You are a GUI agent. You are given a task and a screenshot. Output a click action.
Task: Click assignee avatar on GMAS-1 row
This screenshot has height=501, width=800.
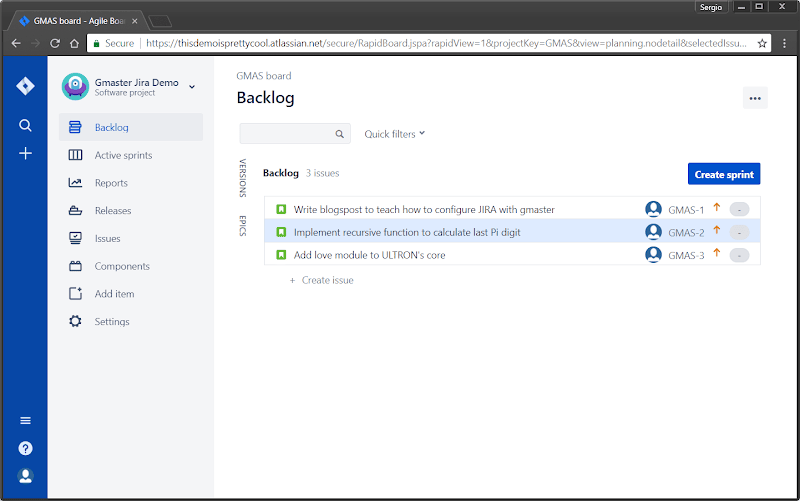click(653, 209)
